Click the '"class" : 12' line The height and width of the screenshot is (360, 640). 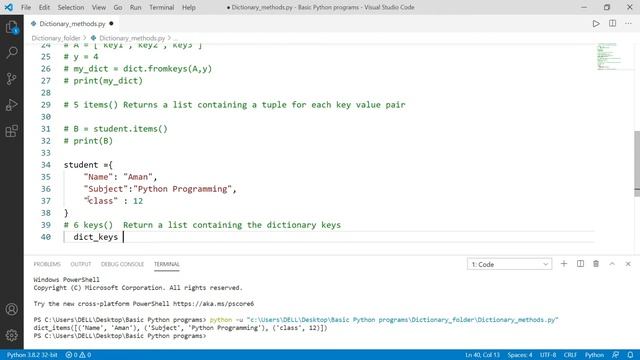click(x=113, y=201)
